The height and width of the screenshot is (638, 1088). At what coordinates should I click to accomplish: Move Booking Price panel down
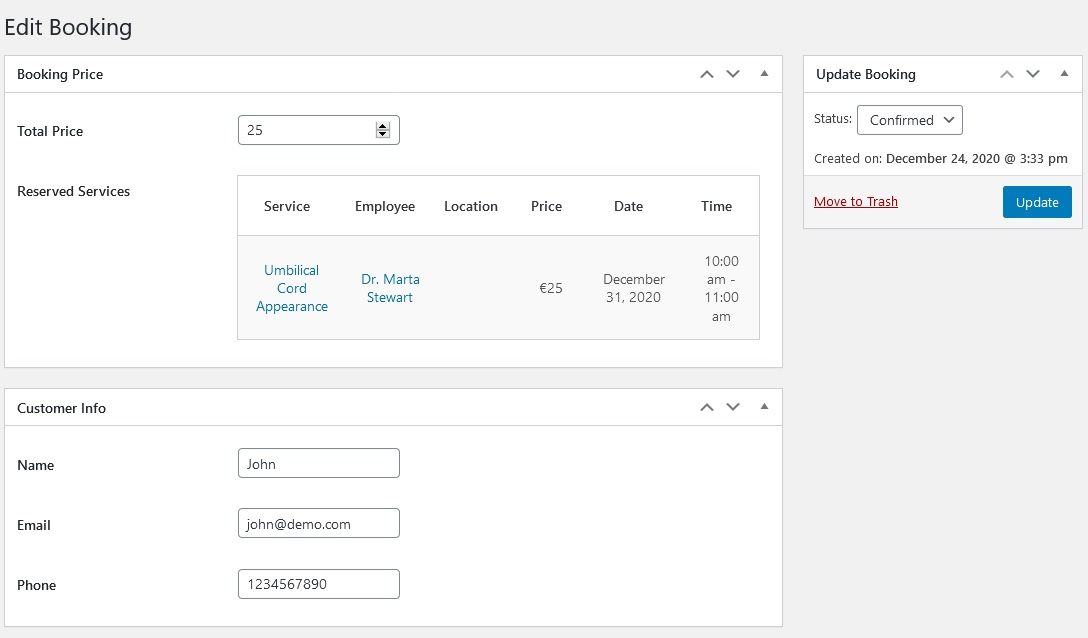[x=733, y=74]
